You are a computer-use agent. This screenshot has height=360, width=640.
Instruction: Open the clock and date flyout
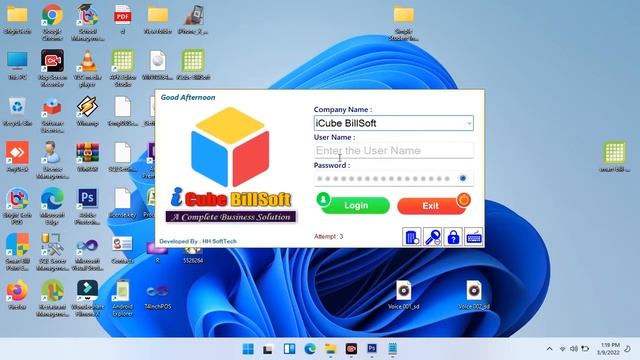[x=608, y=349]
